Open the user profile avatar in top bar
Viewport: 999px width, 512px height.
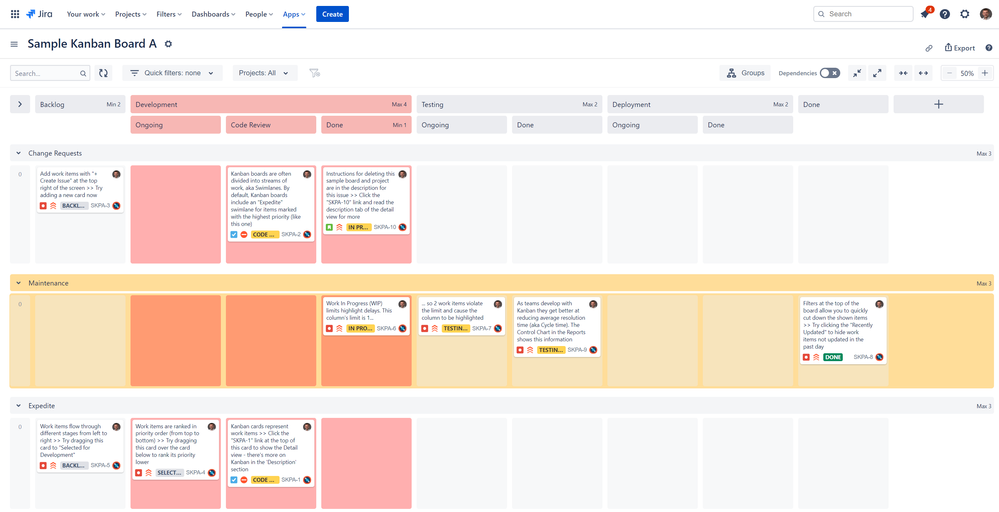coord(985,14)
